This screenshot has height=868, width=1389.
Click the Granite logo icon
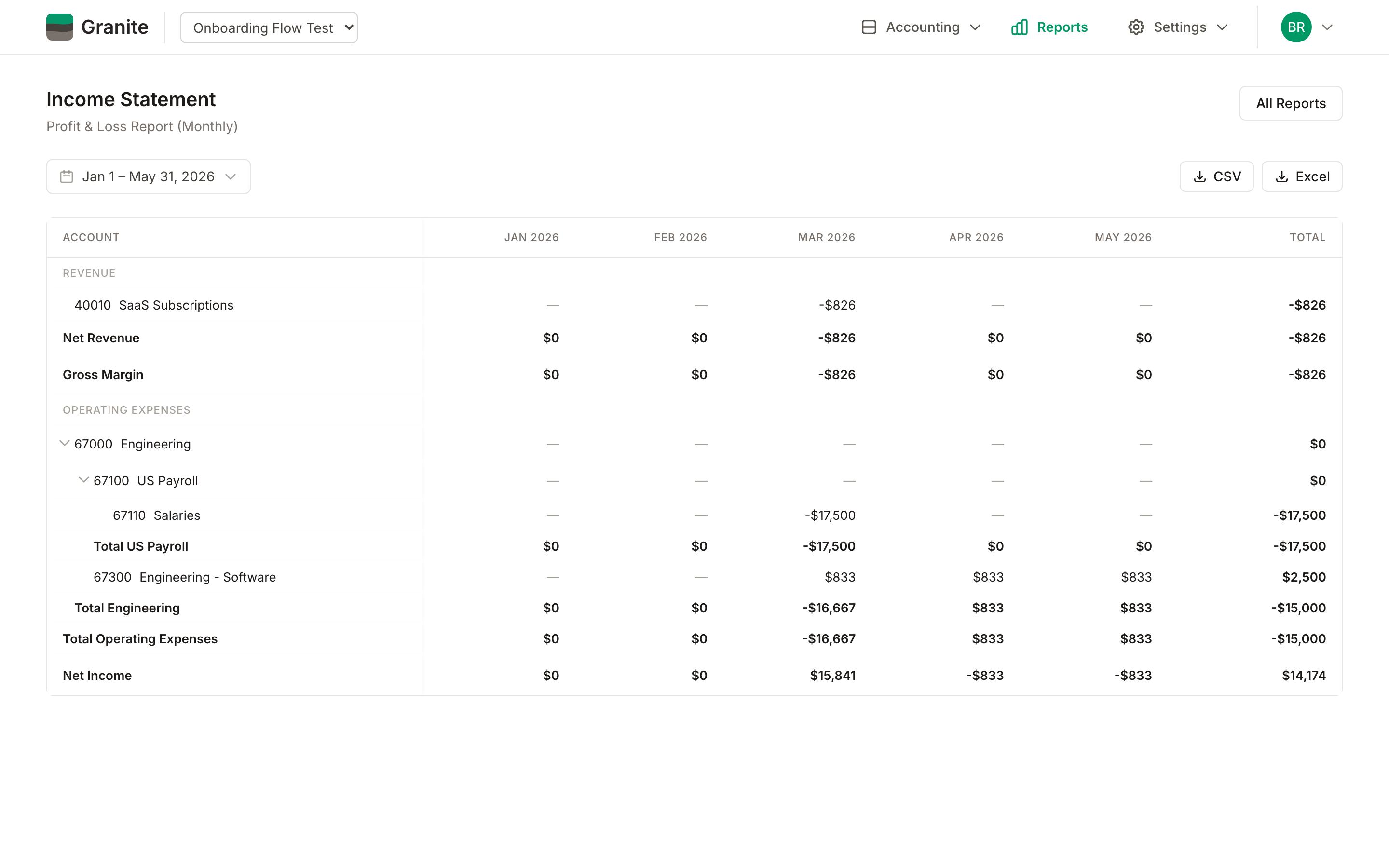[x=60, y=27]
